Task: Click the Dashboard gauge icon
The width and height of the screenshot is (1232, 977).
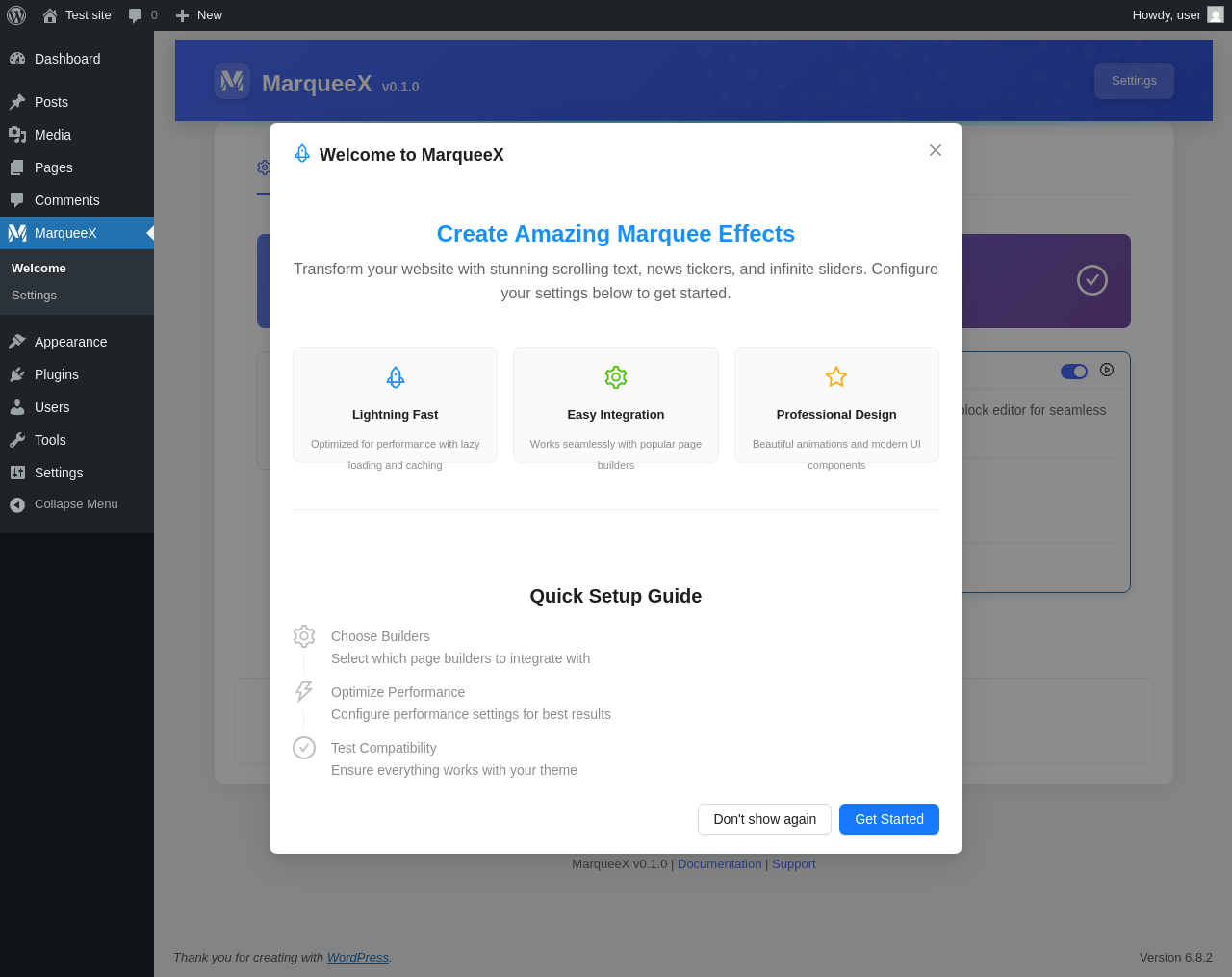Action: point(17,59)
